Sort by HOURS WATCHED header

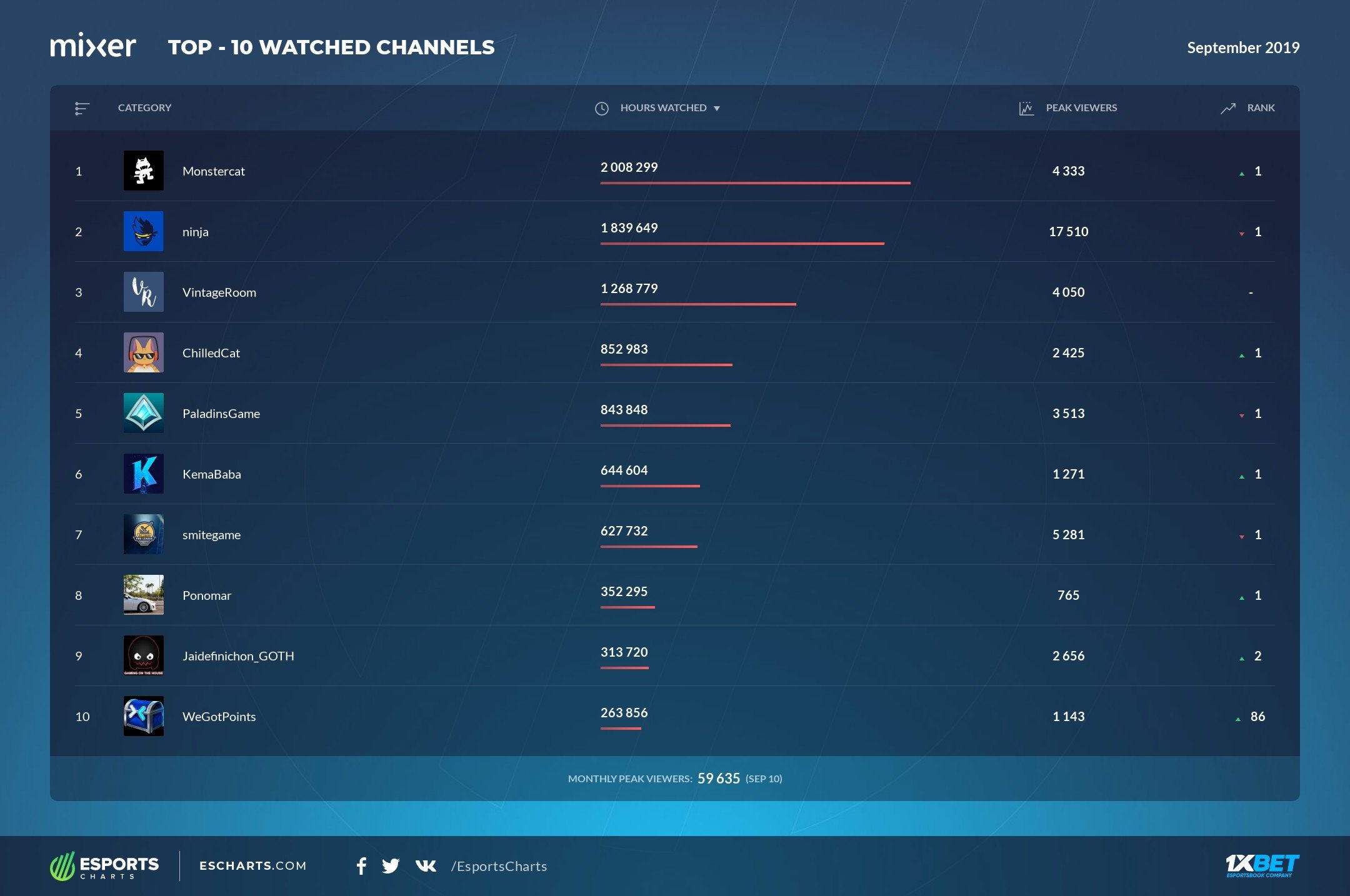663,107
